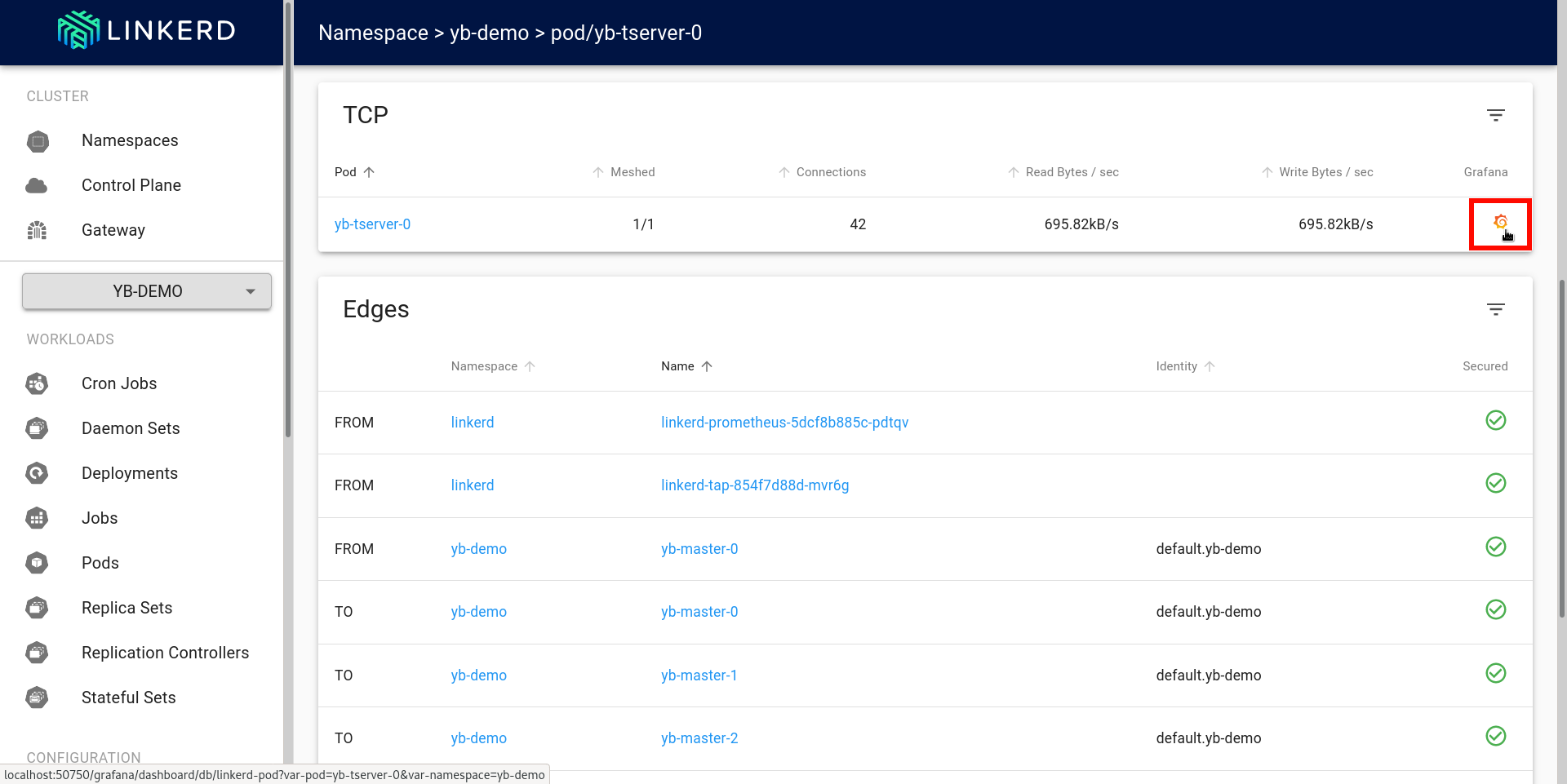Screen dimensions: 1567x784
Task: Select Deployments workload
Action: (130, 473)
